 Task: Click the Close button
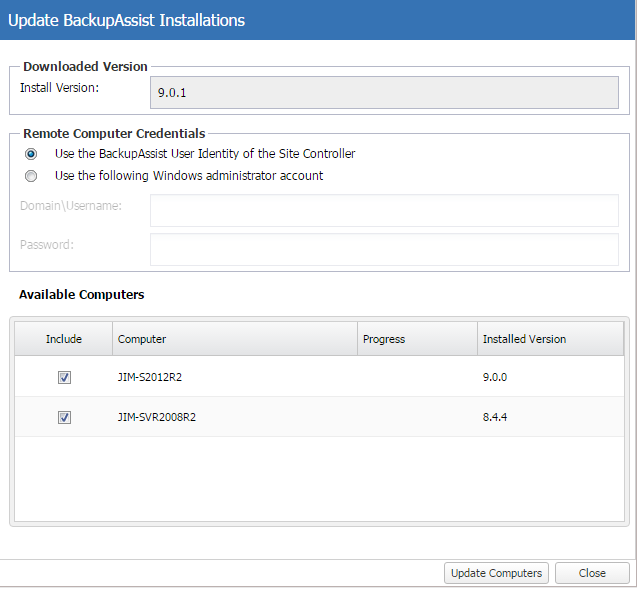[592, 573]
